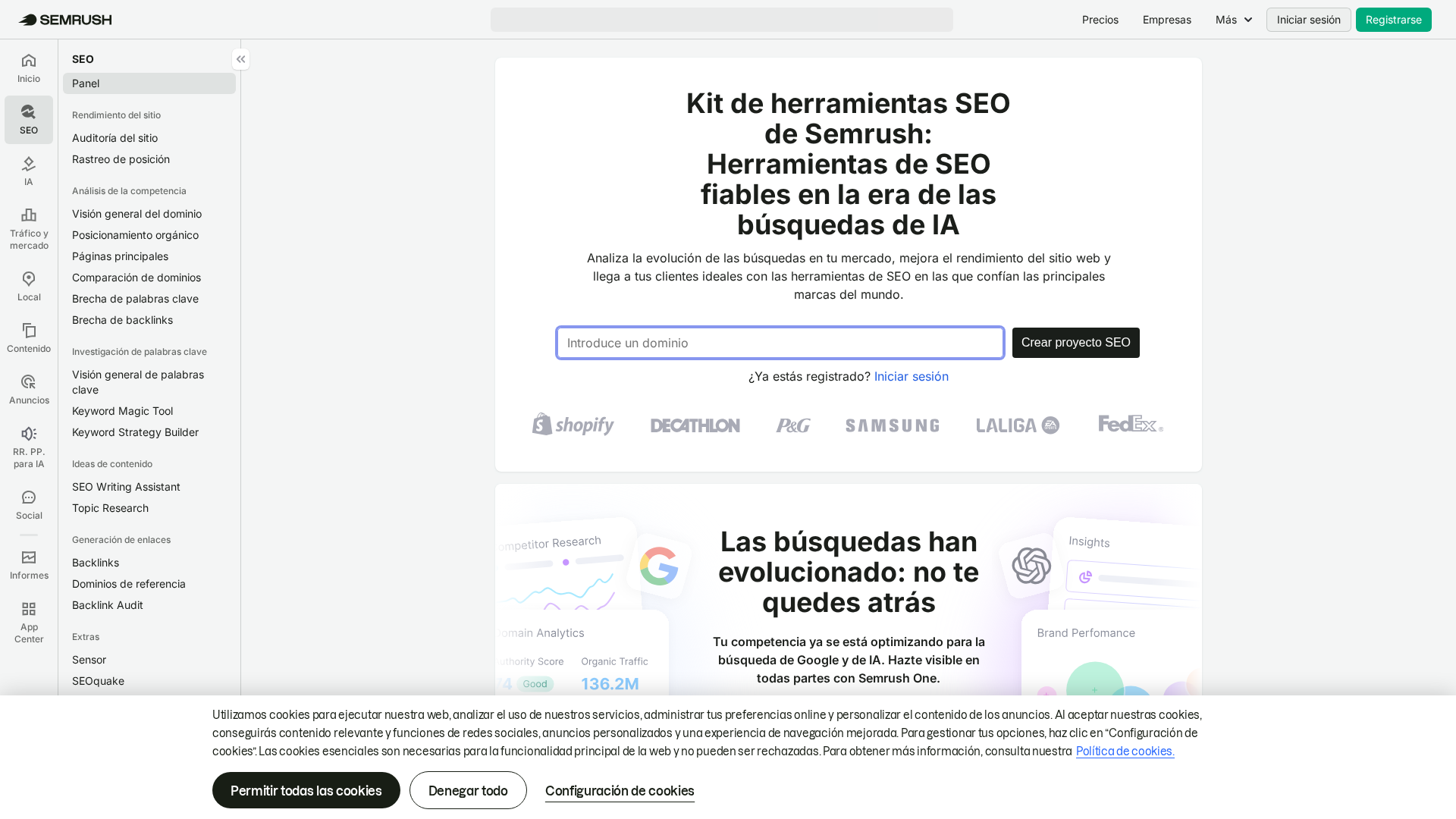This screenshot has height=819, width=1456.
Task: Open Tráfico y mercado section
Action: tap(29, 229)
